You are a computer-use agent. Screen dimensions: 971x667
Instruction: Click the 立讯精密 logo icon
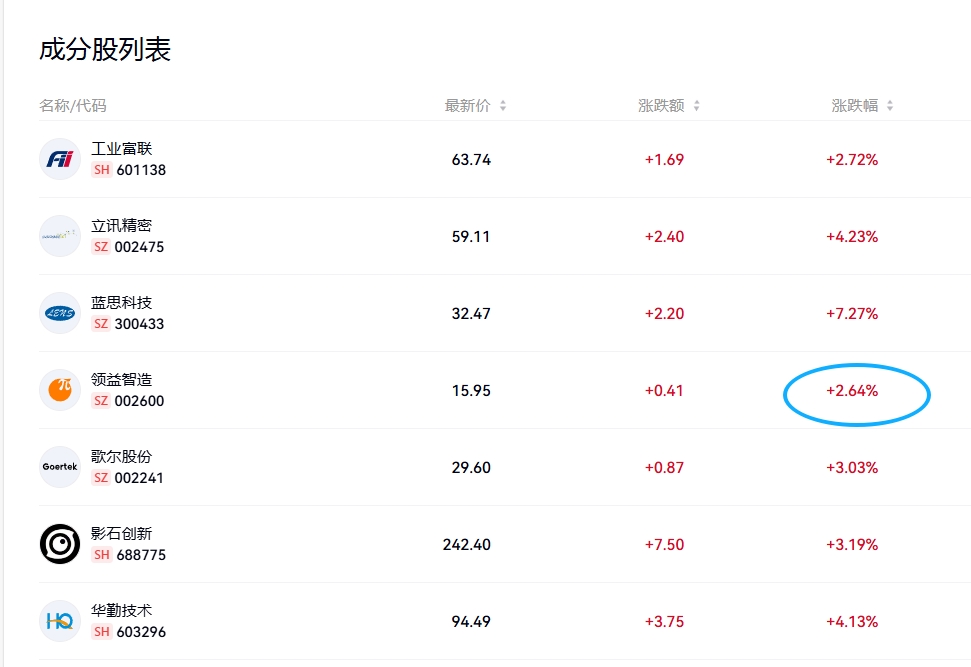point(60,236)
